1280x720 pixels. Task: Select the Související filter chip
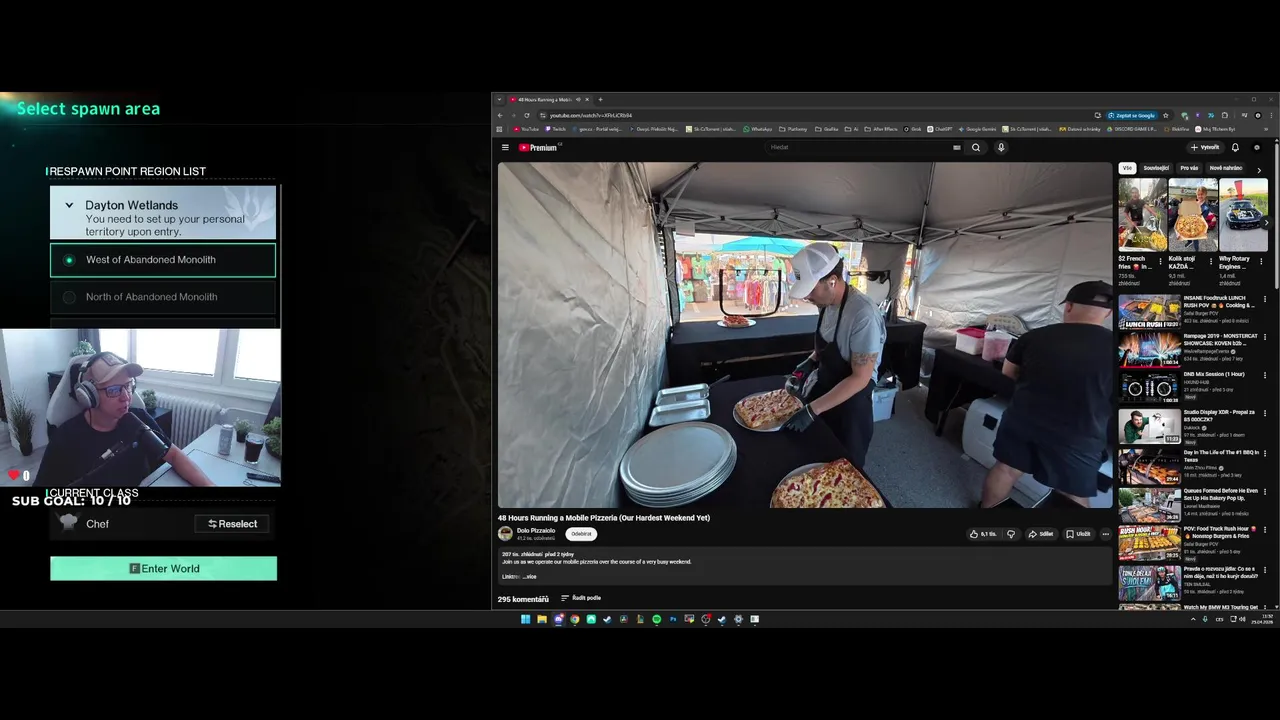coord(1156,168)
